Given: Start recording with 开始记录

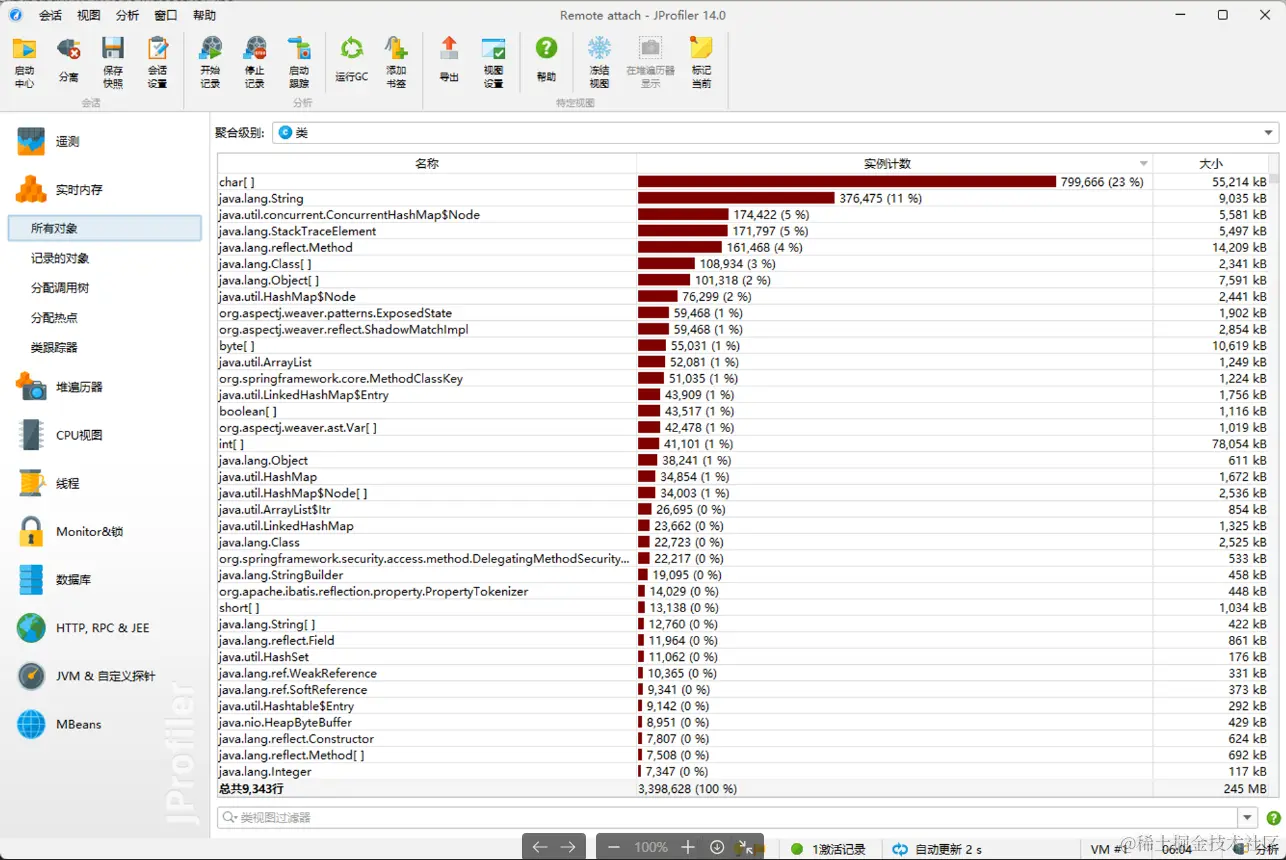Looking at the screenshot, I should point(210,62).
